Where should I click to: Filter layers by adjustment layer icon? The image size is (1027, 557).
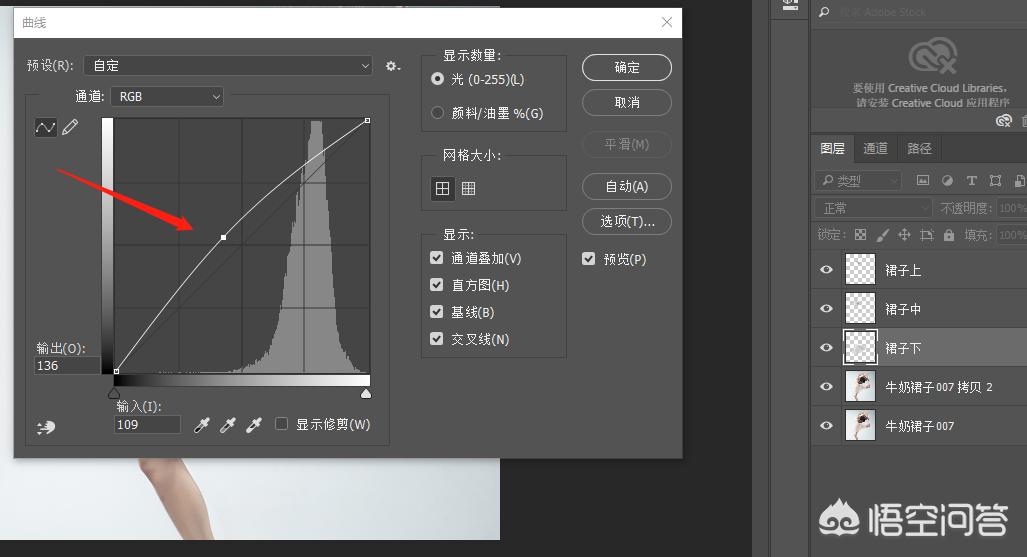pyautogui.click(x=947, y=180)
